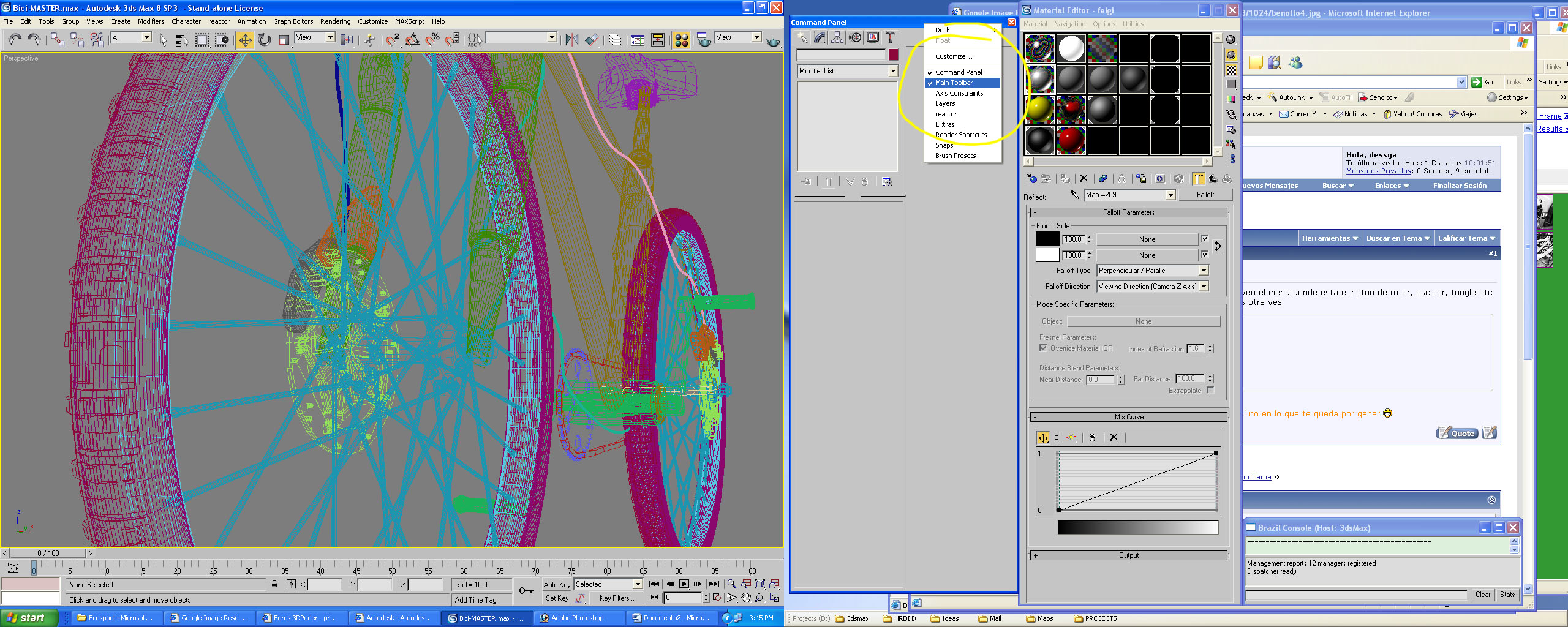The width and height of the screenshot is (1568, 627).
Task: Activate the Select and Rotate tool
Action: [265, 40]
